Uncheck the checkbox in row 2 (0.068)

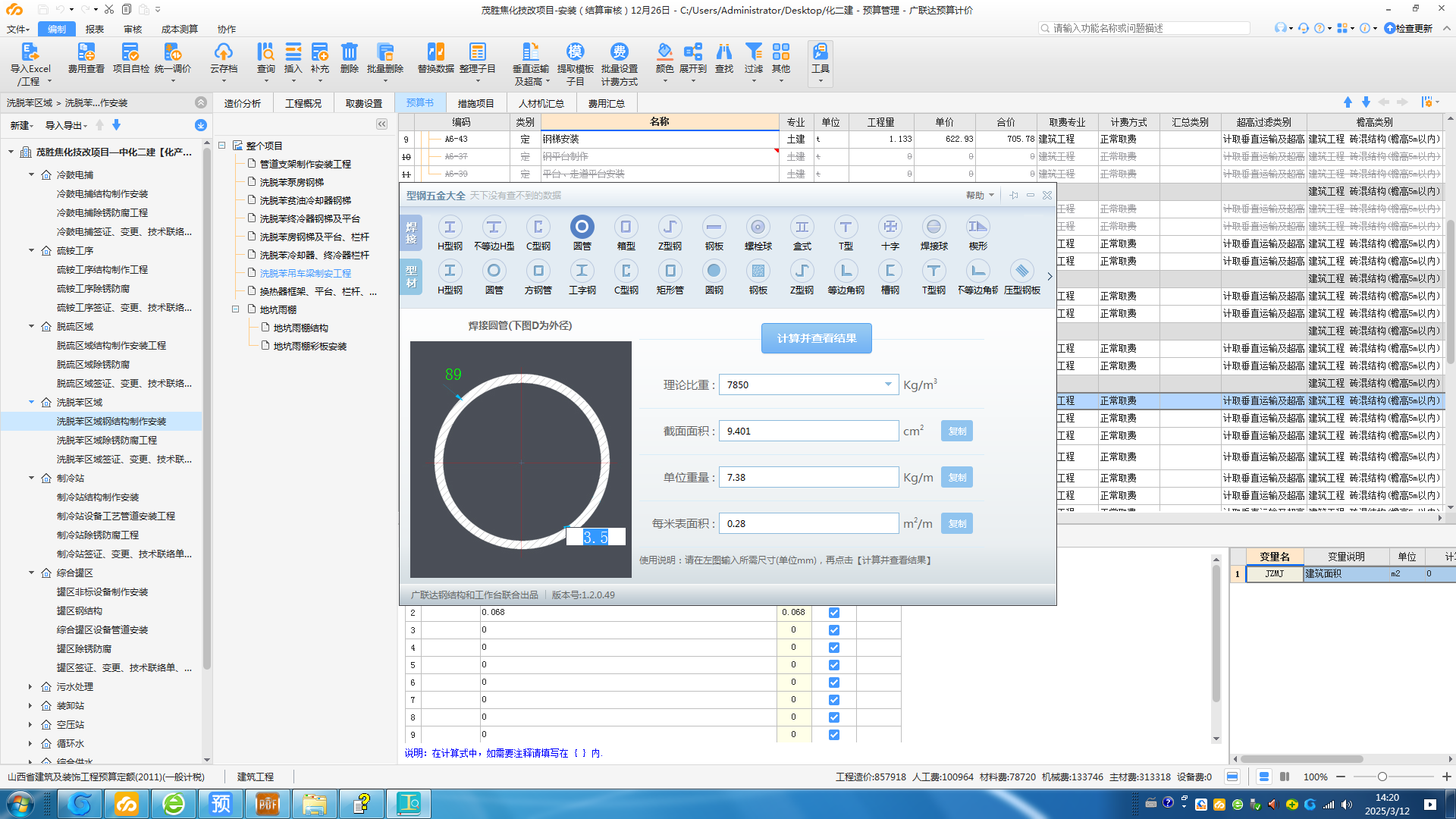[834, 613]
